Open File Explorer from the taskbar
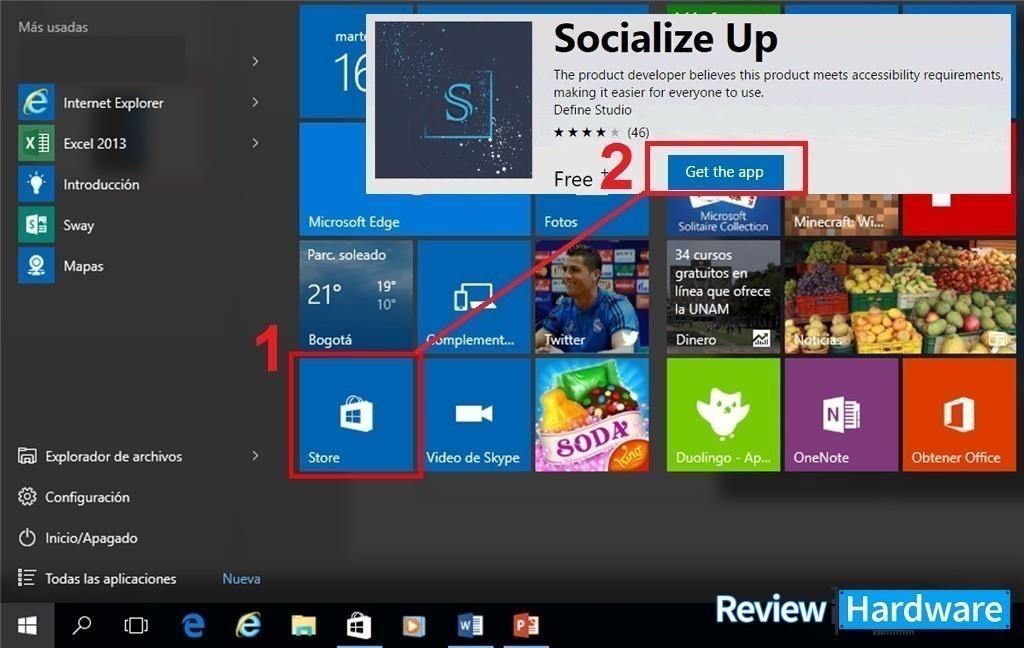 coord(304,626)
